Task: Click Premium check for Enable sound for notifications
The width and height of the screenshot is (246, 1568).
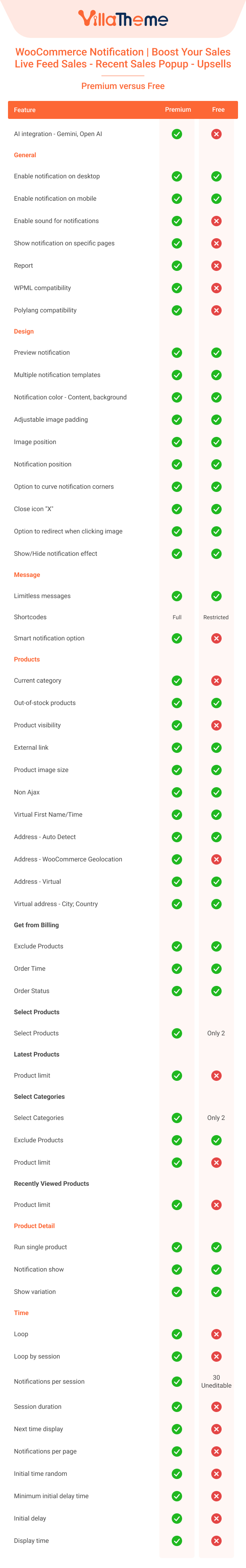Action: 177,221
